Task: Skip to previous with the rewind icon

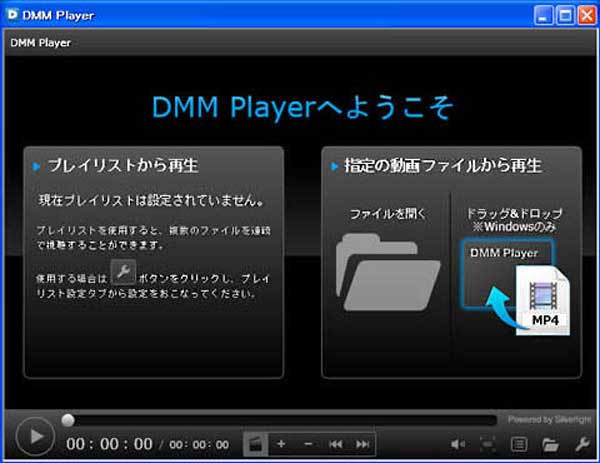Action: point(336,444)
